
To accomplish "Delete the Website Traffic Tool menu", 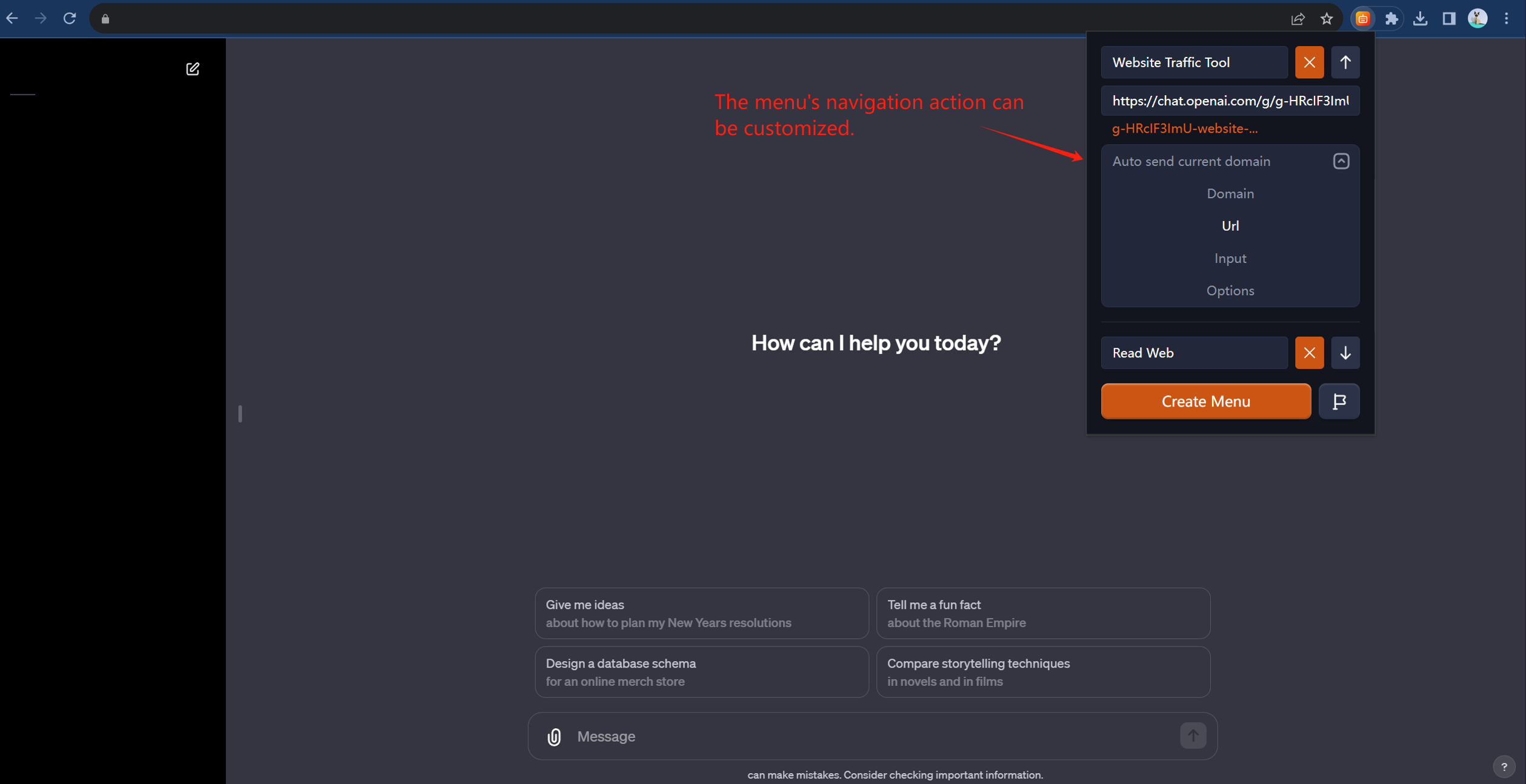I will [x=1309, y=62].
